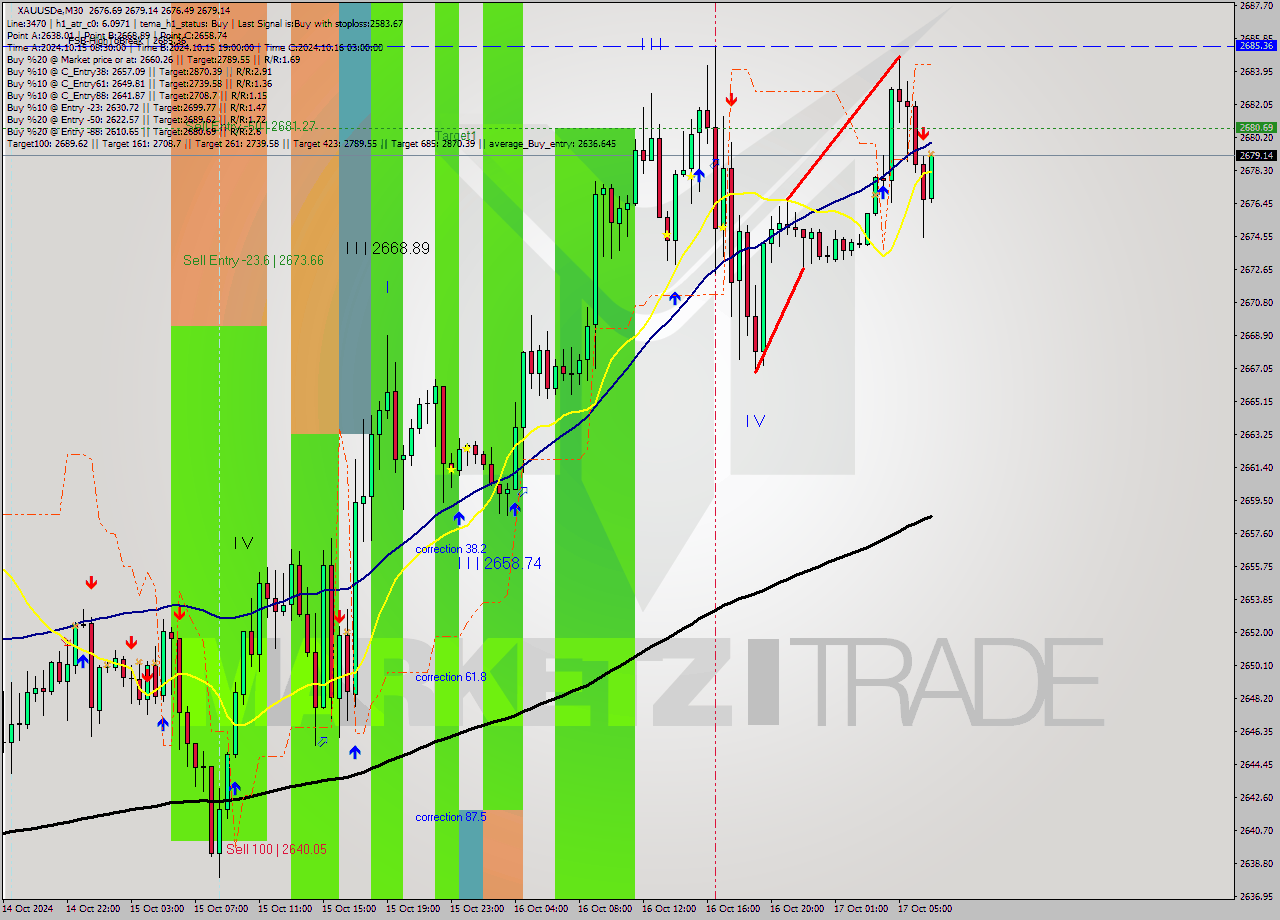This screenshot has width=1280, height=920.
Task: Click the 2636.95 price axis value
Action: pos(1256,896)
